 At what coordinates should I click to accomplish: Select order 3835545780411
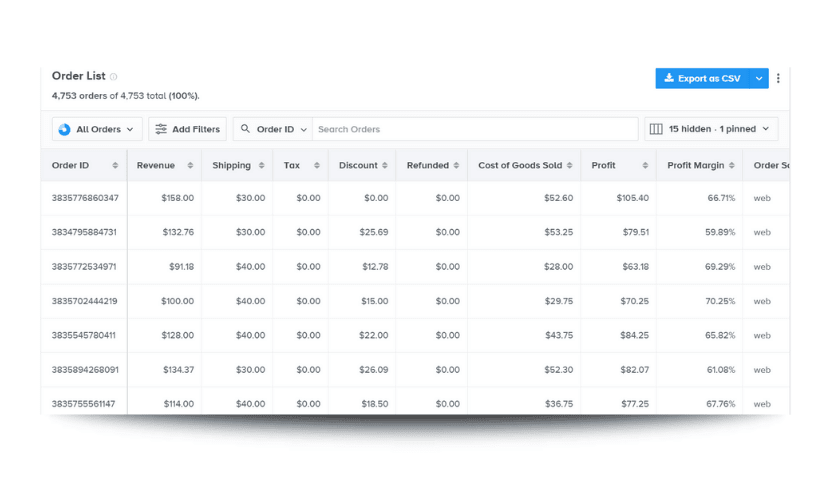(x=83, y=335)
